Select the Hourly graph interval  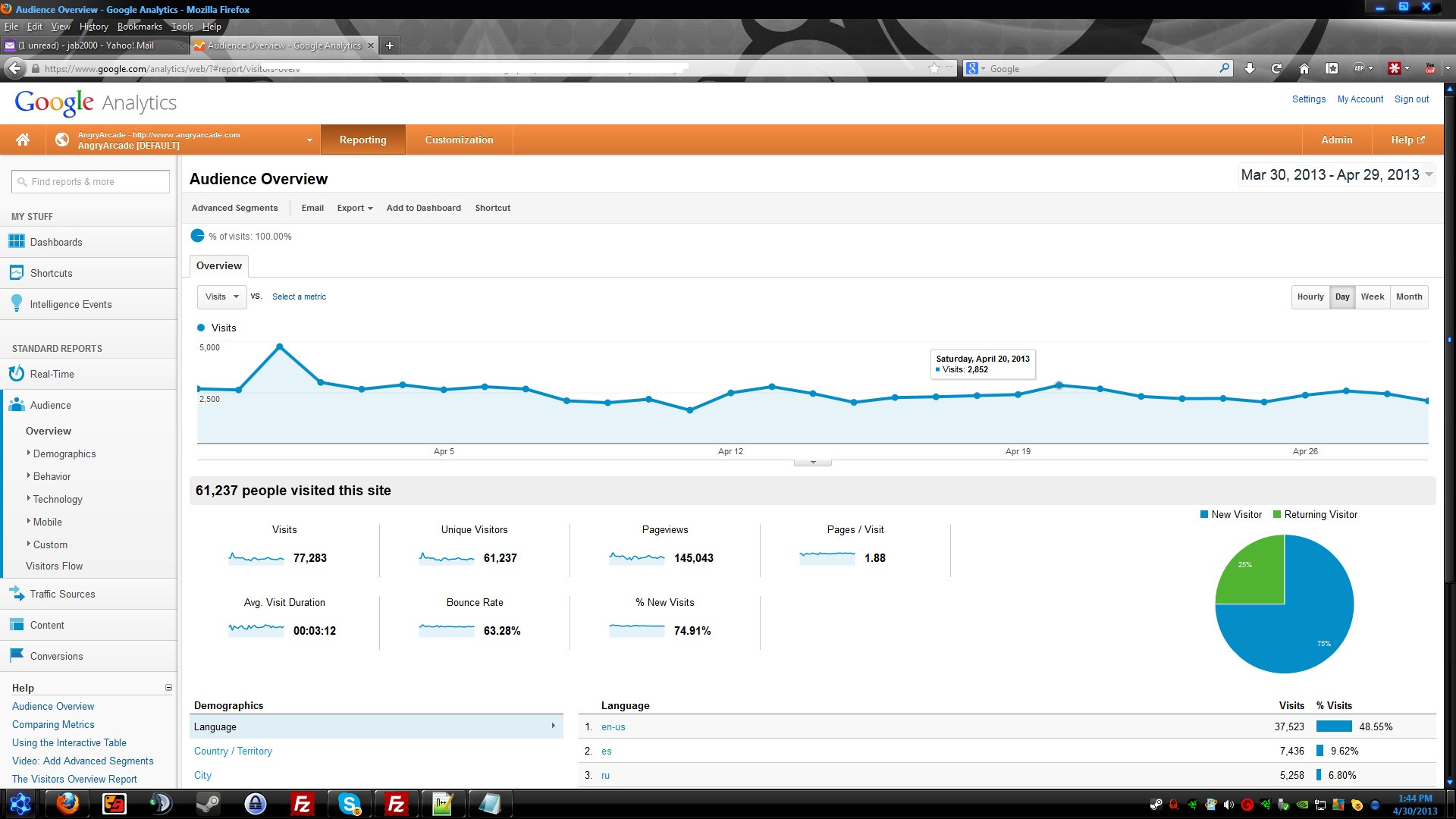point(1310,297)
